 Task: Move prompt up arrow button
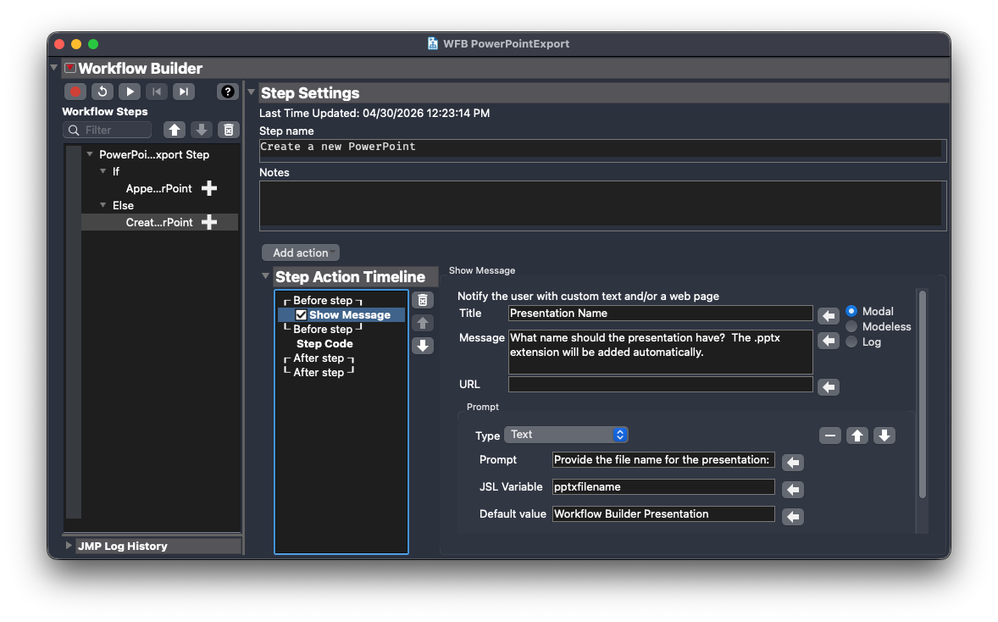coord(857,435)
